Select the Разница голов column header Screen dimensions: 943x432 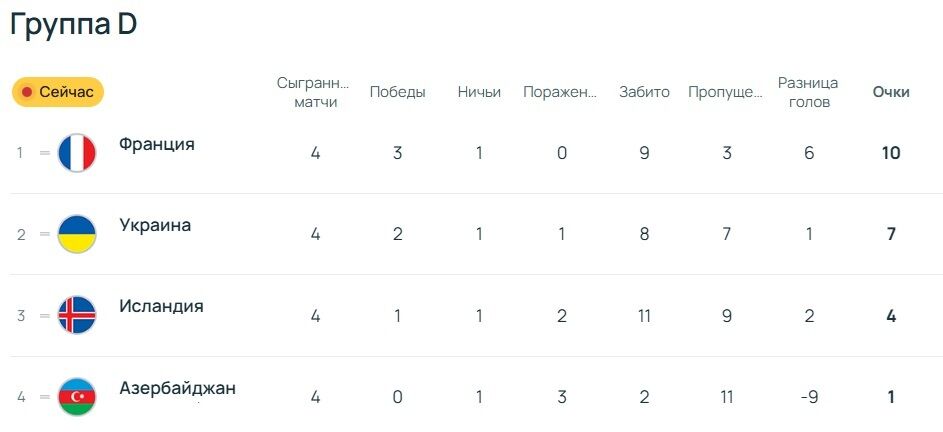808,92
